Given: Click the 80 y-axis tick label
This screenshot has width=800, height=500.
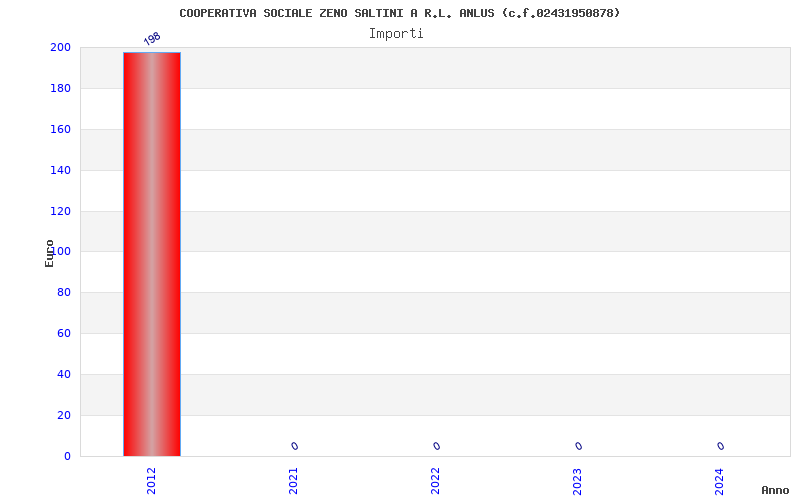Looking at the screenshot, I should pos(64,292).
